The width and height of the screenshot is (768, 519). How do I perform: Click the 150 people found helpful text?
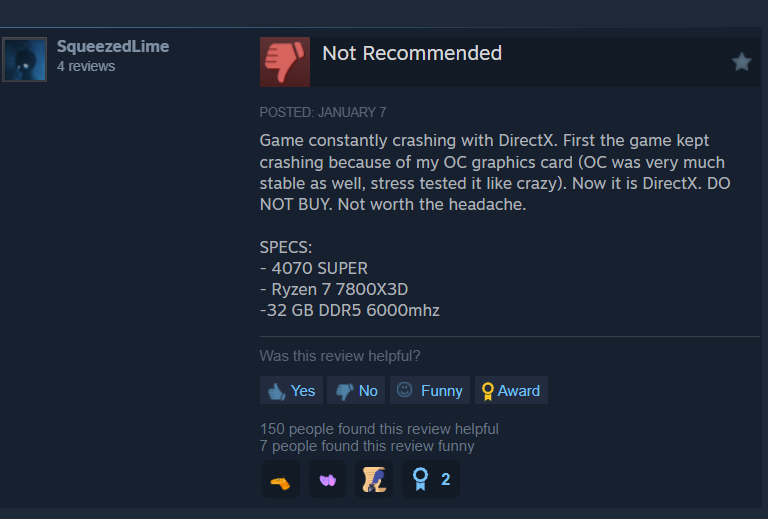coord(379,429)
